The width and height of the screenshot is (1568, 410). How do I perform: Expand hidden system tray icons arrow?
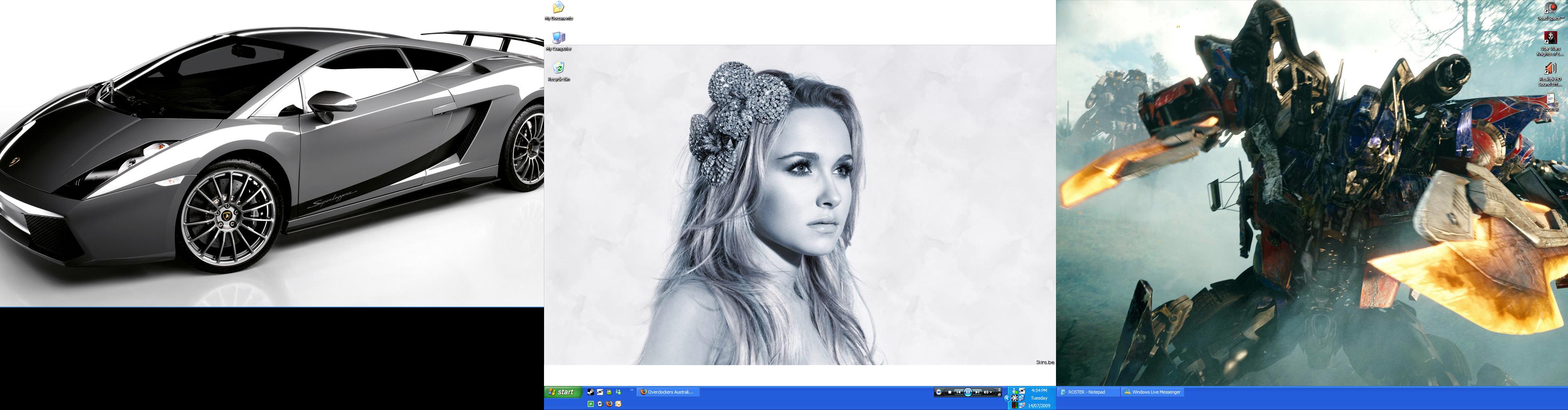tap(1007, 398)
